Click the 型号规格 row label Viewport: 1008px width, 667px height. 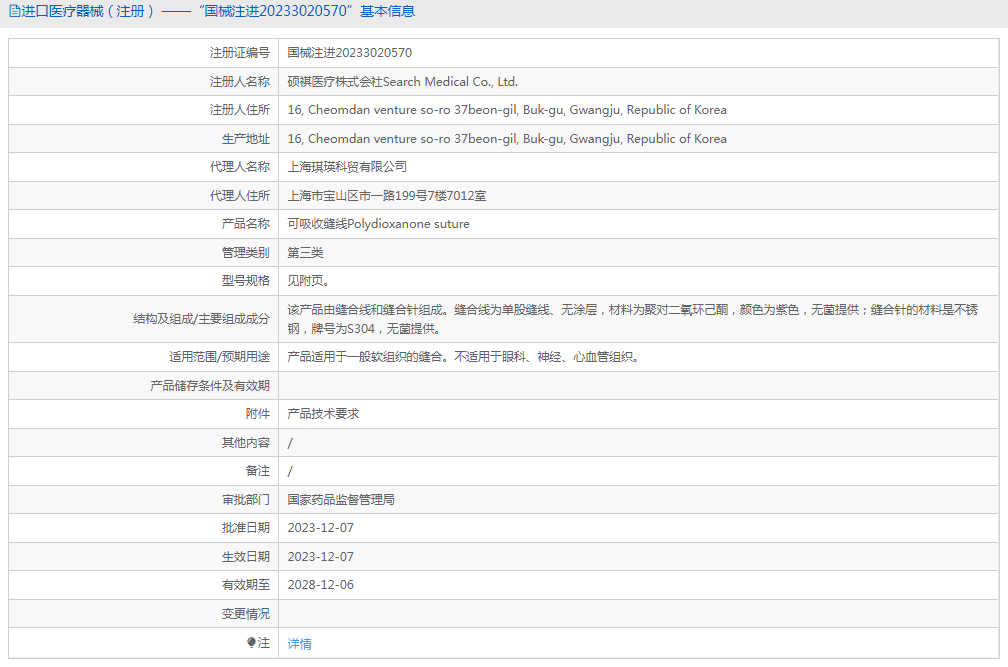(246, 281)
